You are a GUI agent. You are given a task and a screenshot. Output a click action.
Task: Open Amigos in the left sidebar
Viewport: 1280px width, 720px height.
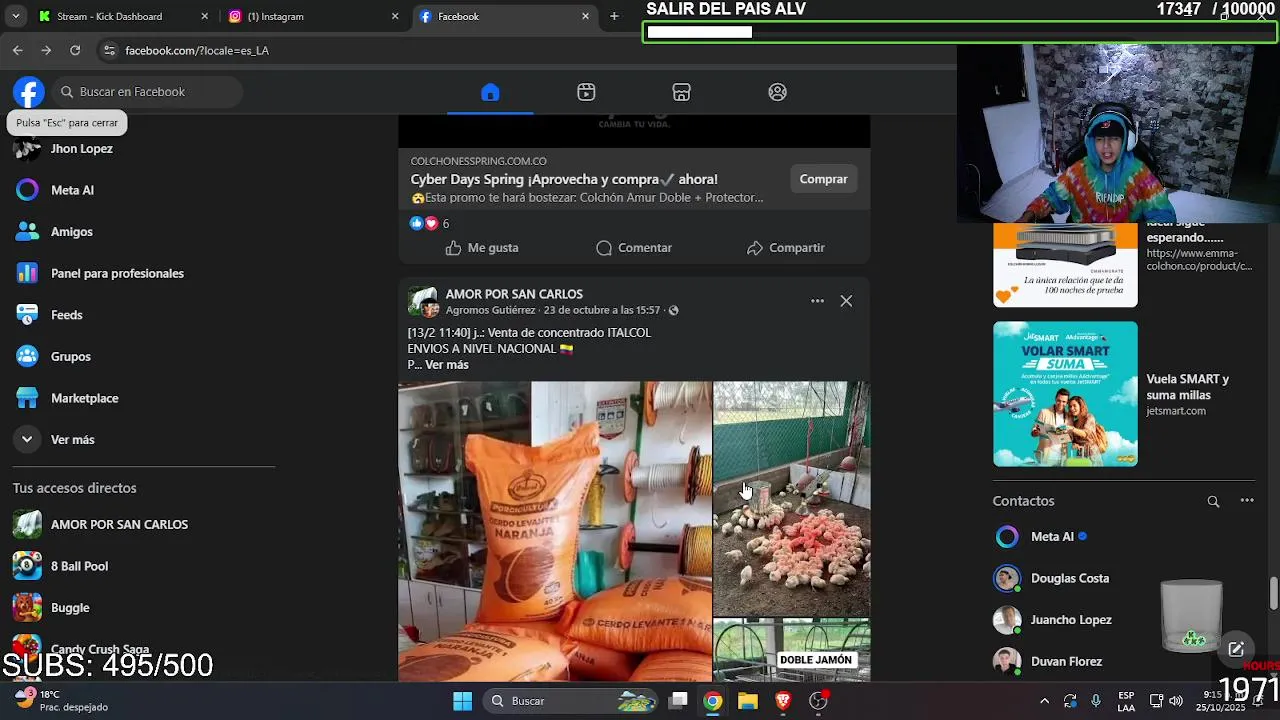[72, 231]
